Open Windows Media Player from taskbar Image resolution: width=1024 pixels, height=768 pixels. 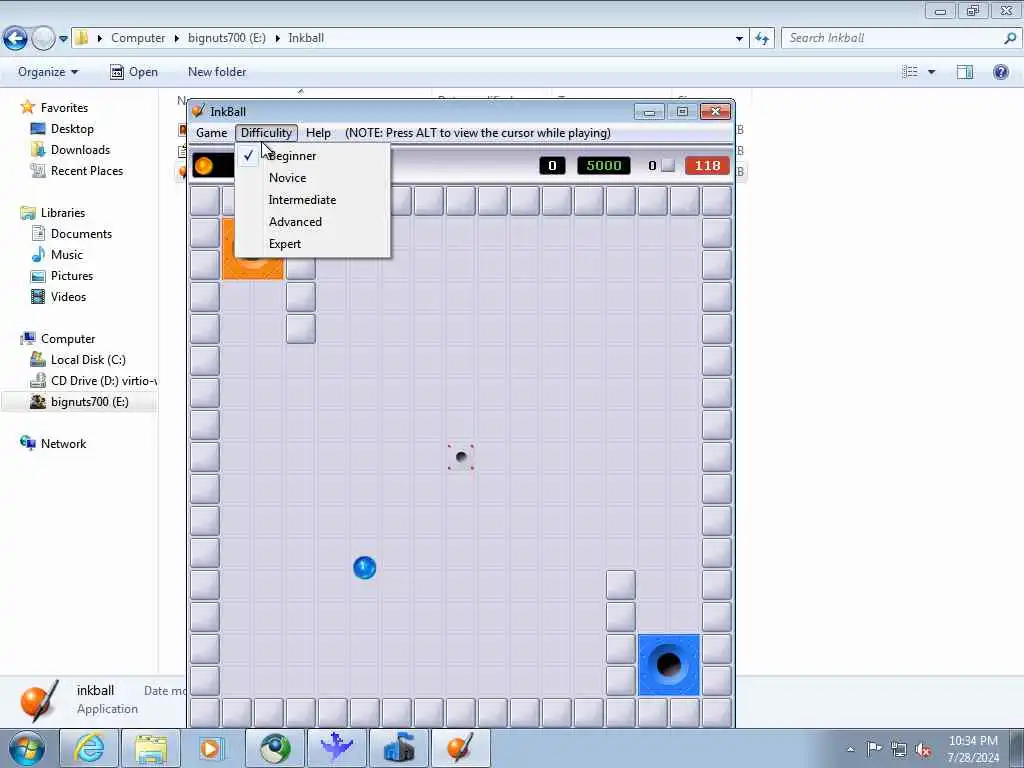(211, 748)
